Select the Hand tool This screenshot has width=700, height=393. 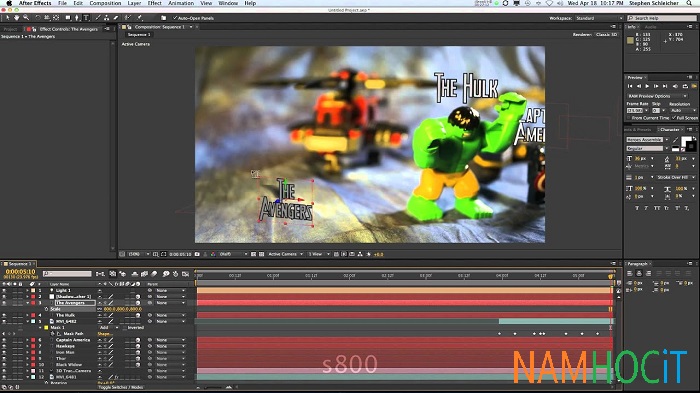(x=17, y=18)
